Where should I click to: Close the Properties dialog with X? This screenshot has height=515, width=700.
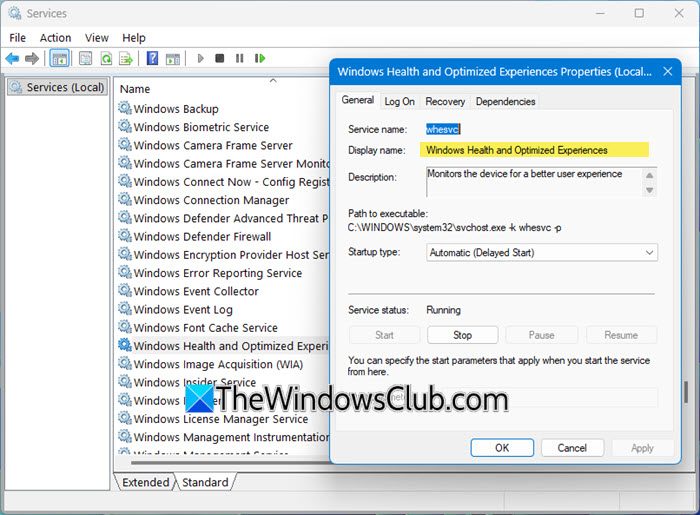point(667,71)
